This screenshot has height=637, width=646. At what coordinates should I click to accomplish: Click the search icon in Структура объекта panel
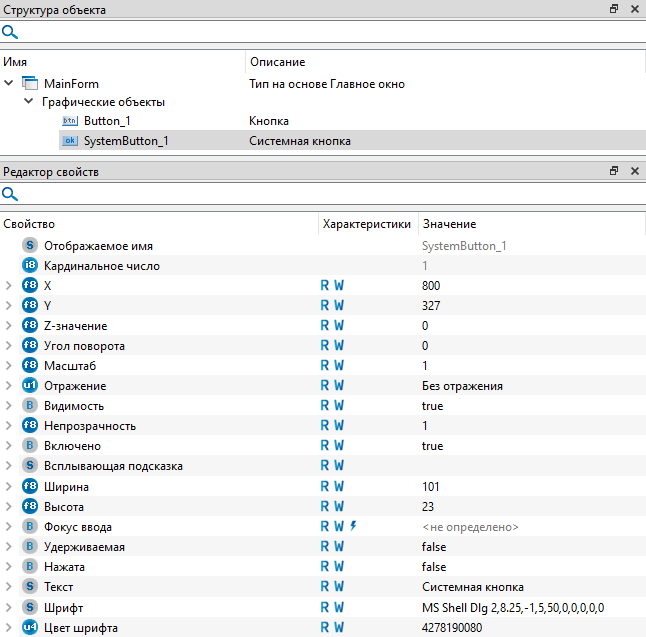pyautogui.click(x=10, y=32)
